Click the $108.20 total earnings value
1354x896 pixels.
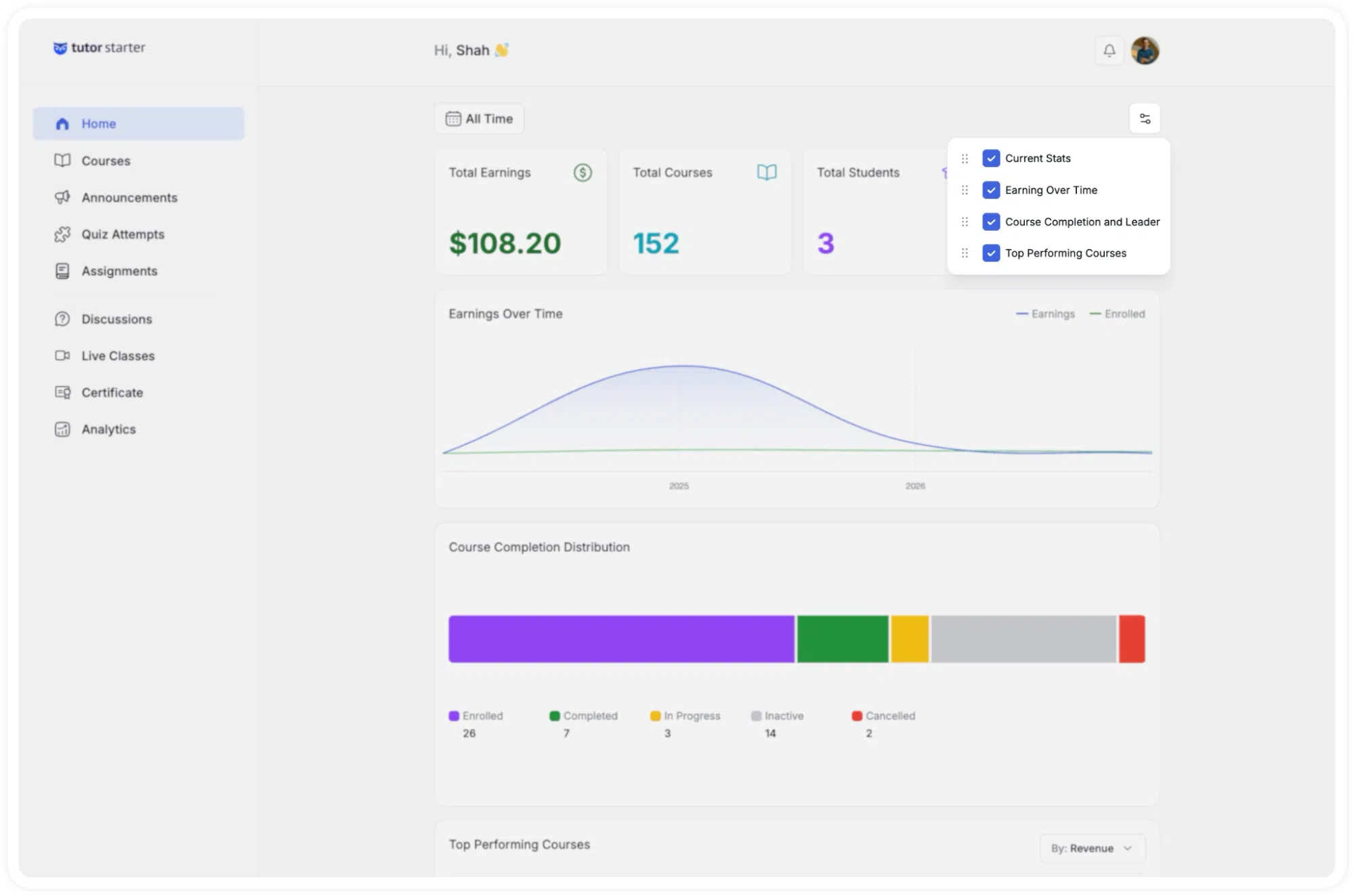click(x=505, y=243)
